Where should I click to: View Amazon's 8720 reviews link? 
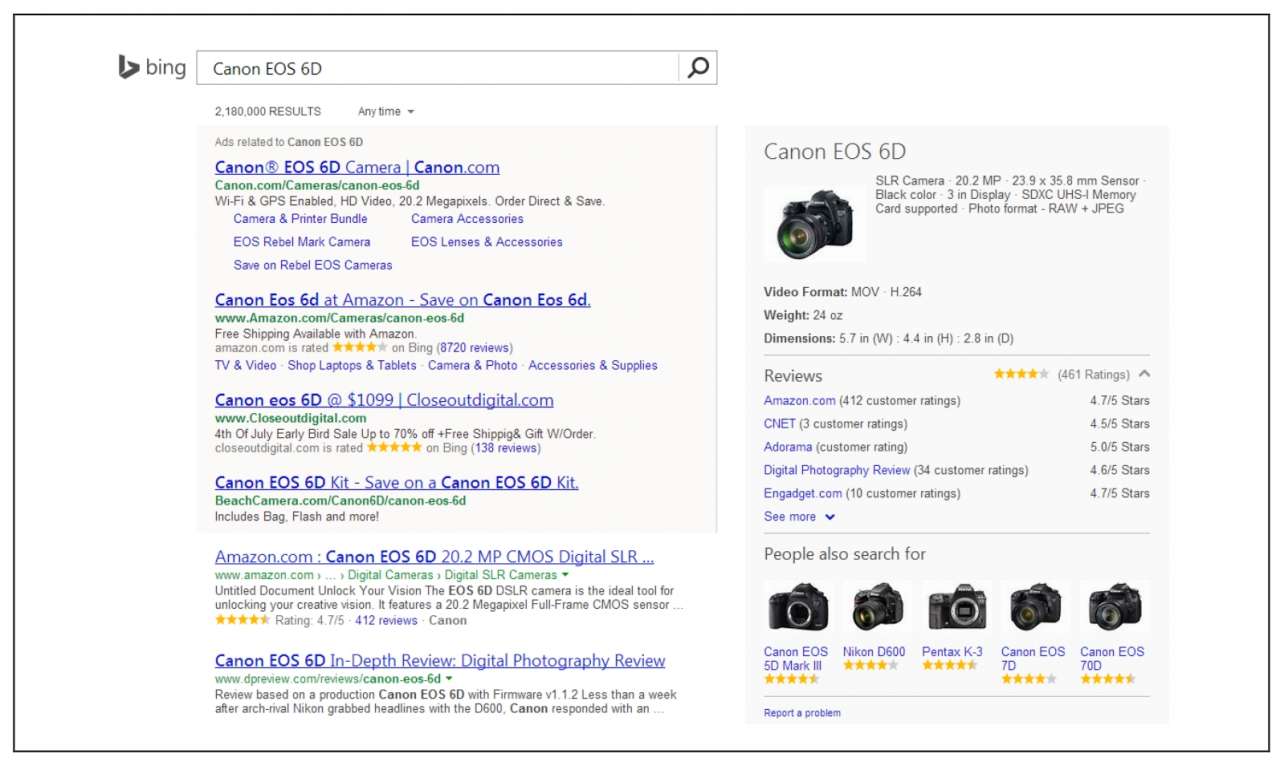point(475,348)
